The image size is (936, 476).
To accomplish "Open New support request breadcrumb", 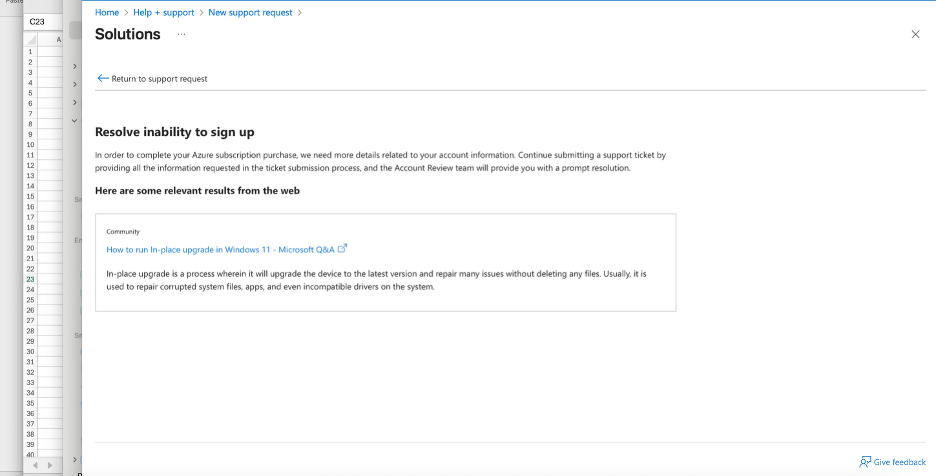I will pos(250,13).
